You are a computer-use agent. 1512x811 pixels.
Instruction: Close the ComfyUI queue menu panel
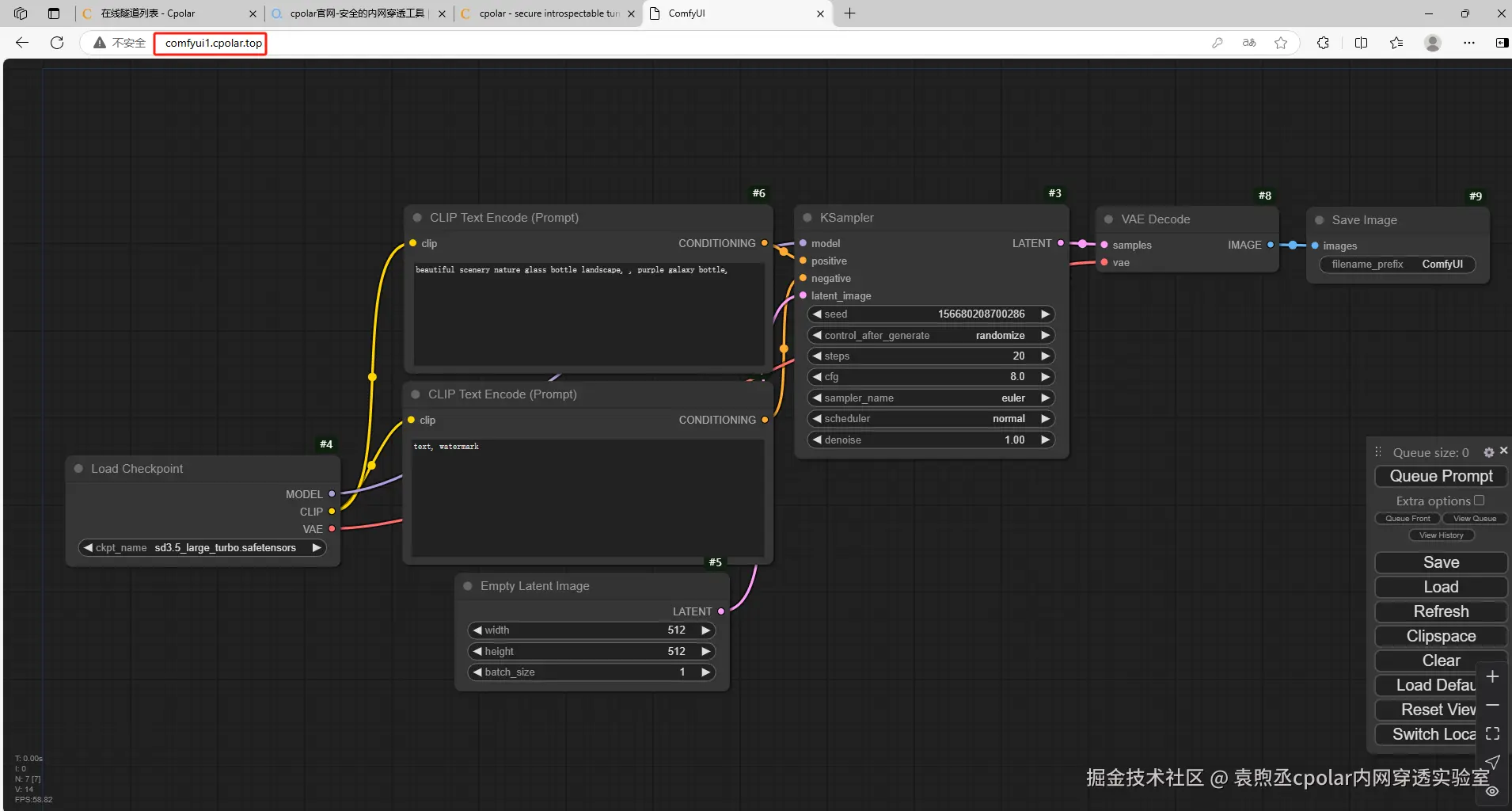click(x=1503, y=451)
